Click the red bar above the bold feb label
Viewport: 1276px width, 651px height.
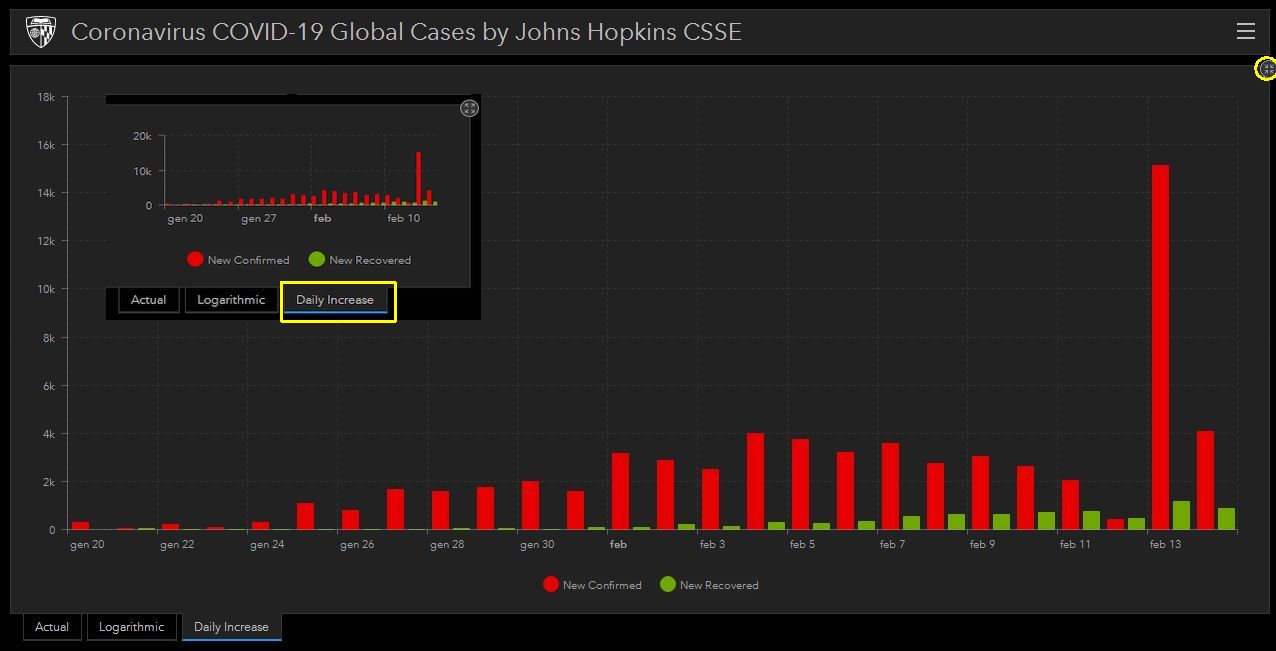tap(620, 491)
